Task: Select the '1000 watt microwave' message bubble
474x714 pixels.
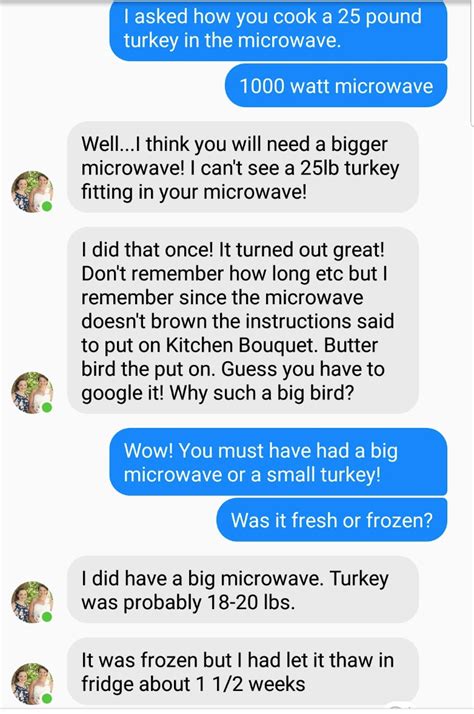Action: point(336,86)
